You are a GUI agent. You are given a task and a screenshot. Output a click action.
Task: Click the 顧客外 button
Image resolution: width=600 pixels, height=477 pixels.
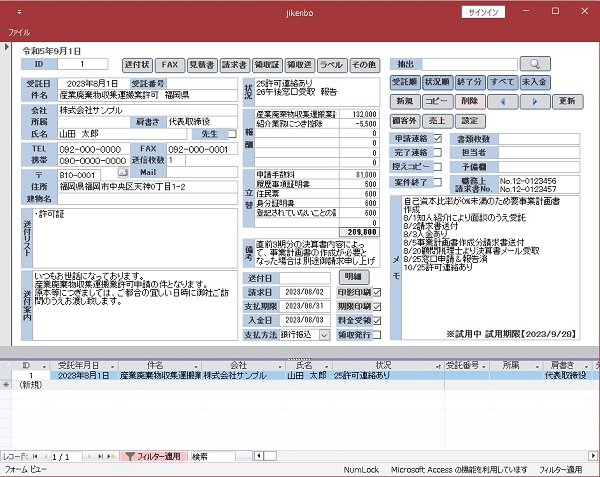pos(405,121)
